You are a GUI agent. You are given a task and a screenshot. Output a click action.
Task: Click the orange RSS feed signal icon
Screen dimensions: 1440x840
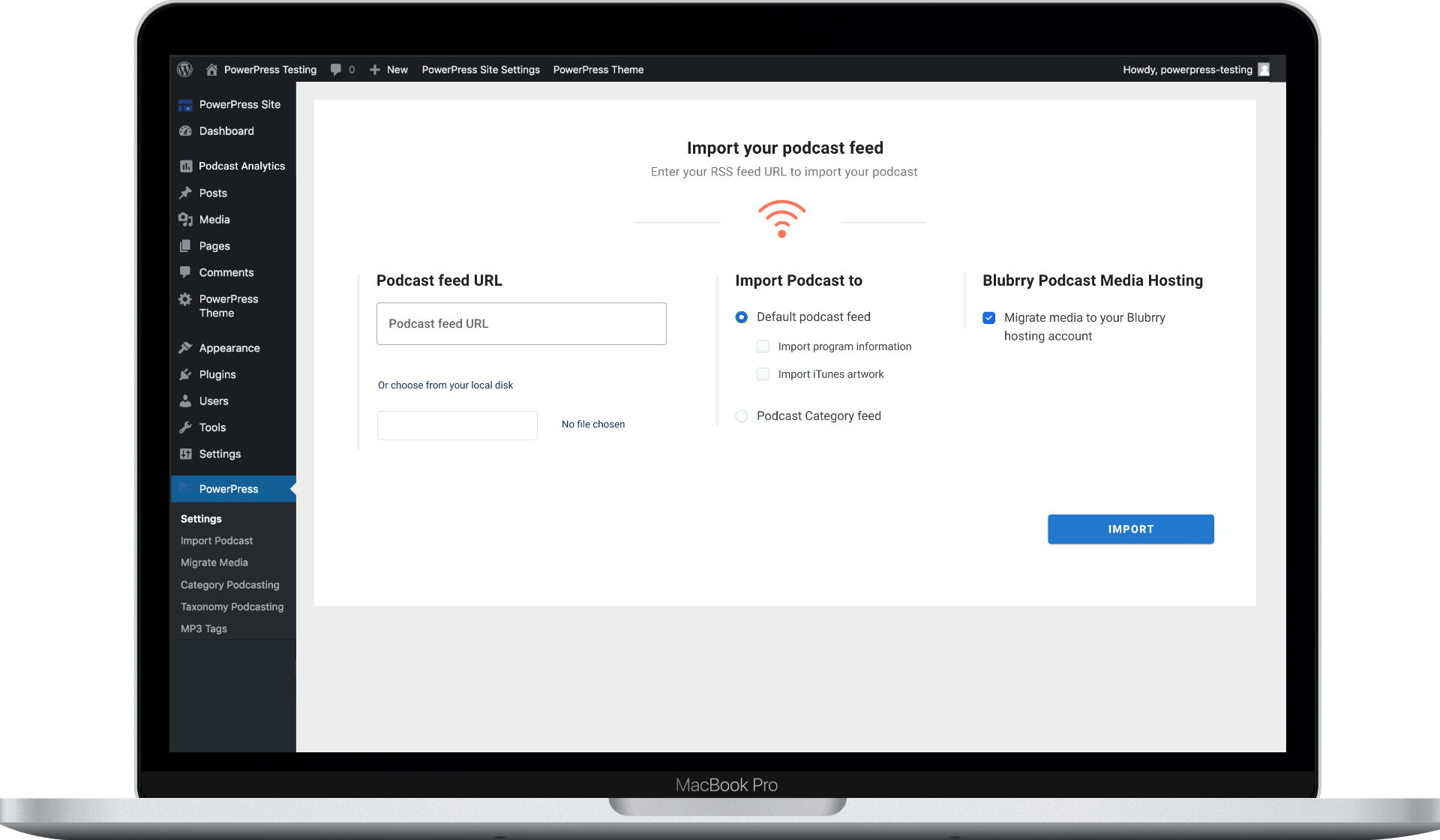781,219
